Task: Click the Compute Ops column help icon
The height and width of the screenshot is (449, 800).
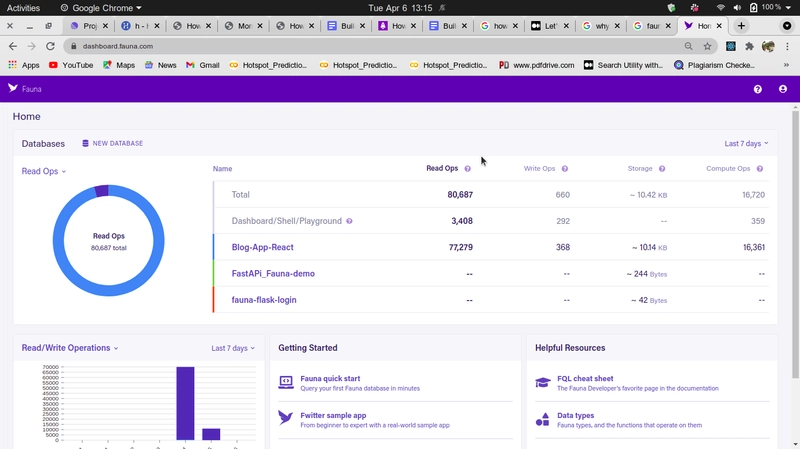Action: (760, 169)
